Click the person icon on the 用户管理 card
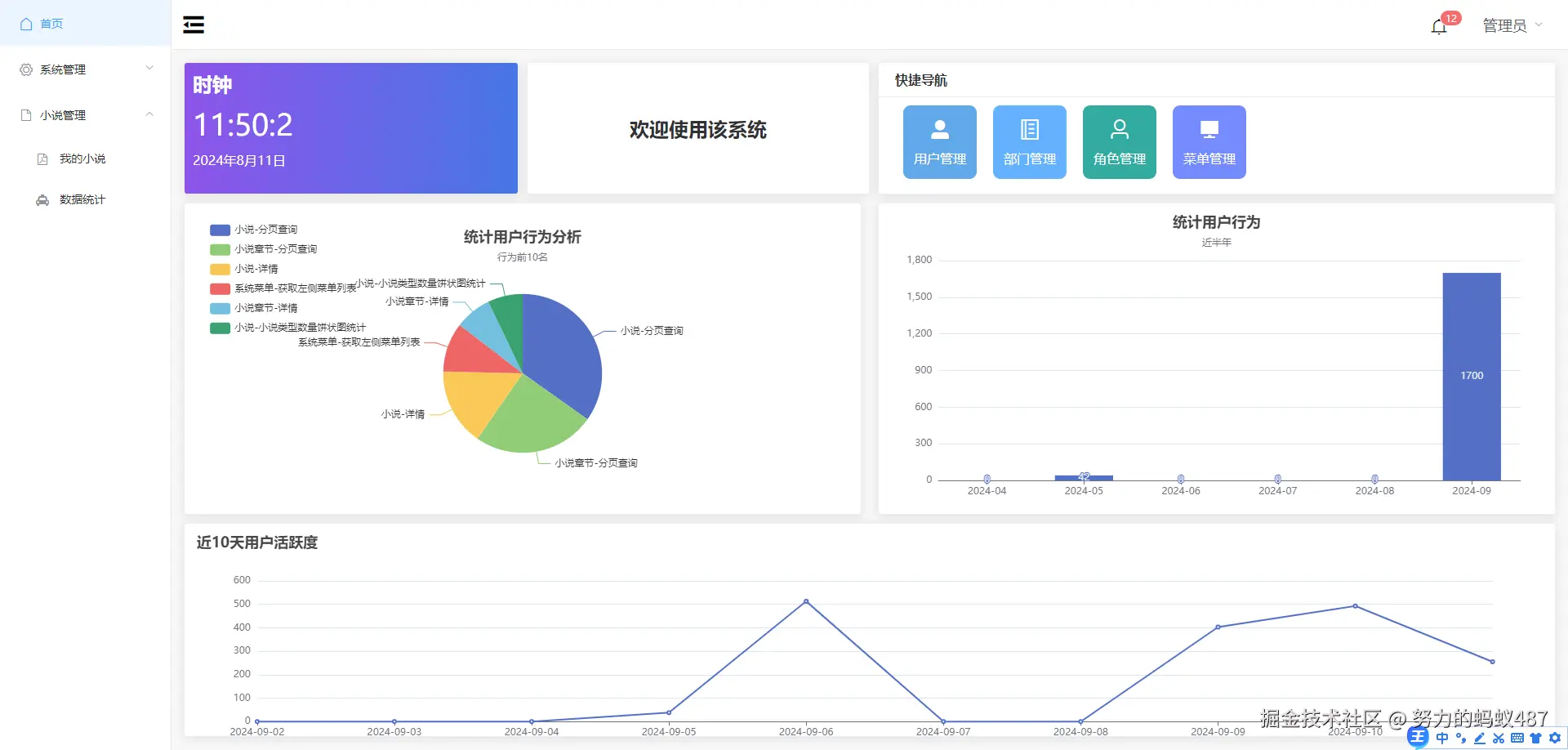Screen dimensions: 1568x750 (x=940, y=129)
